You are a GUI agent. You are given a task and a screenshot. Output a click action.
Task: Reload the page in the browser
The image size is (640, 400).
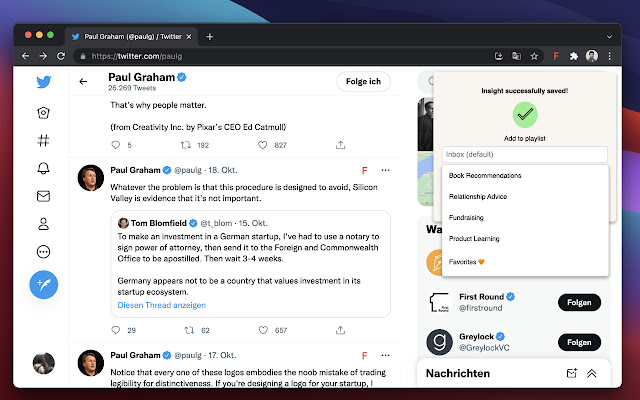click(61, 56)
